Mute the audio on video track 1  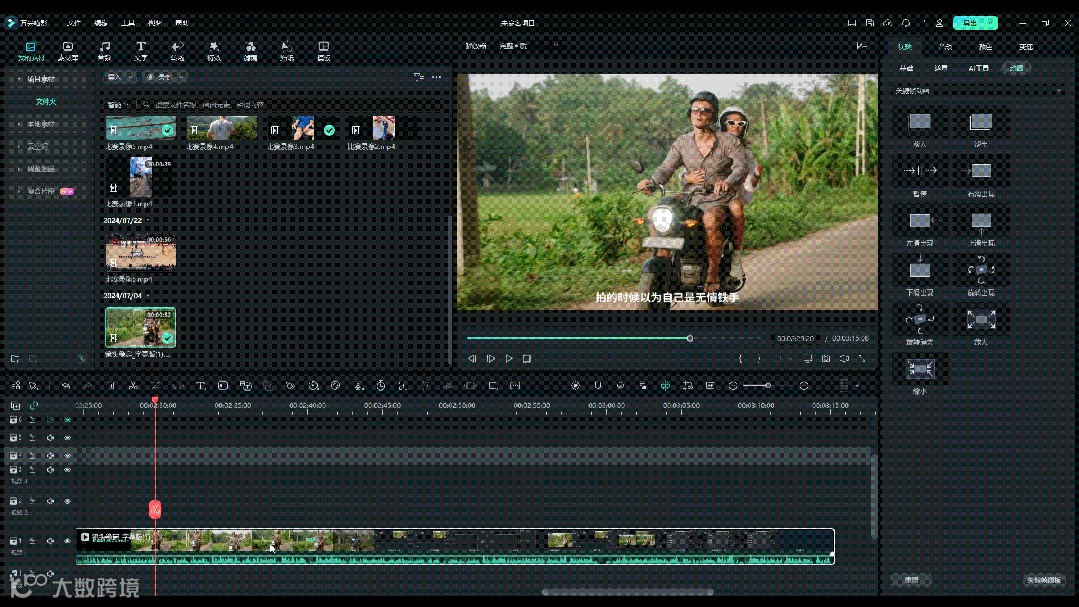(50, 541)
